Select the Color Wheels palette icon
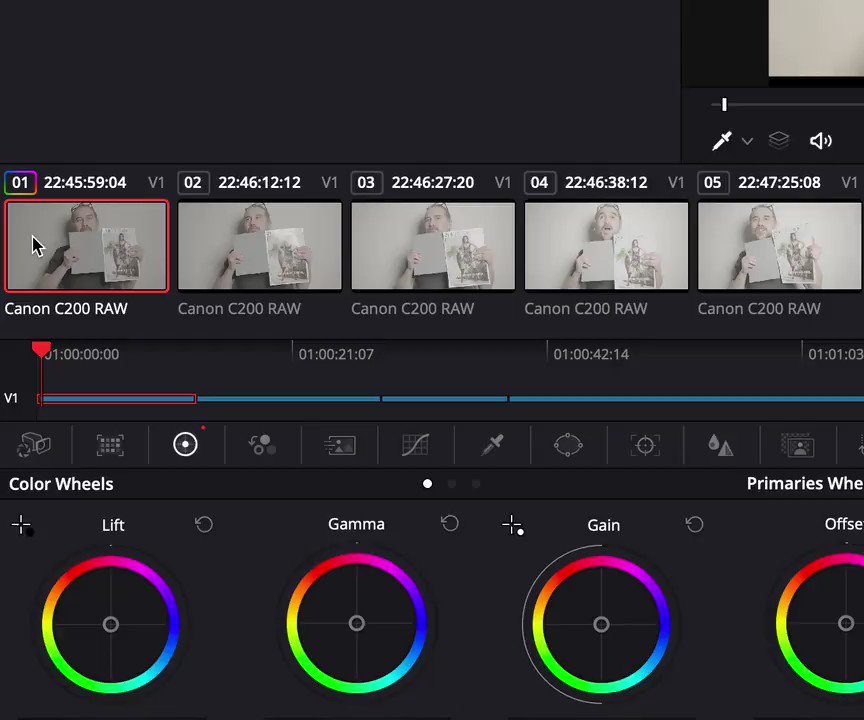864x720 pixels. pyautogui.click(x=185, y=444)
